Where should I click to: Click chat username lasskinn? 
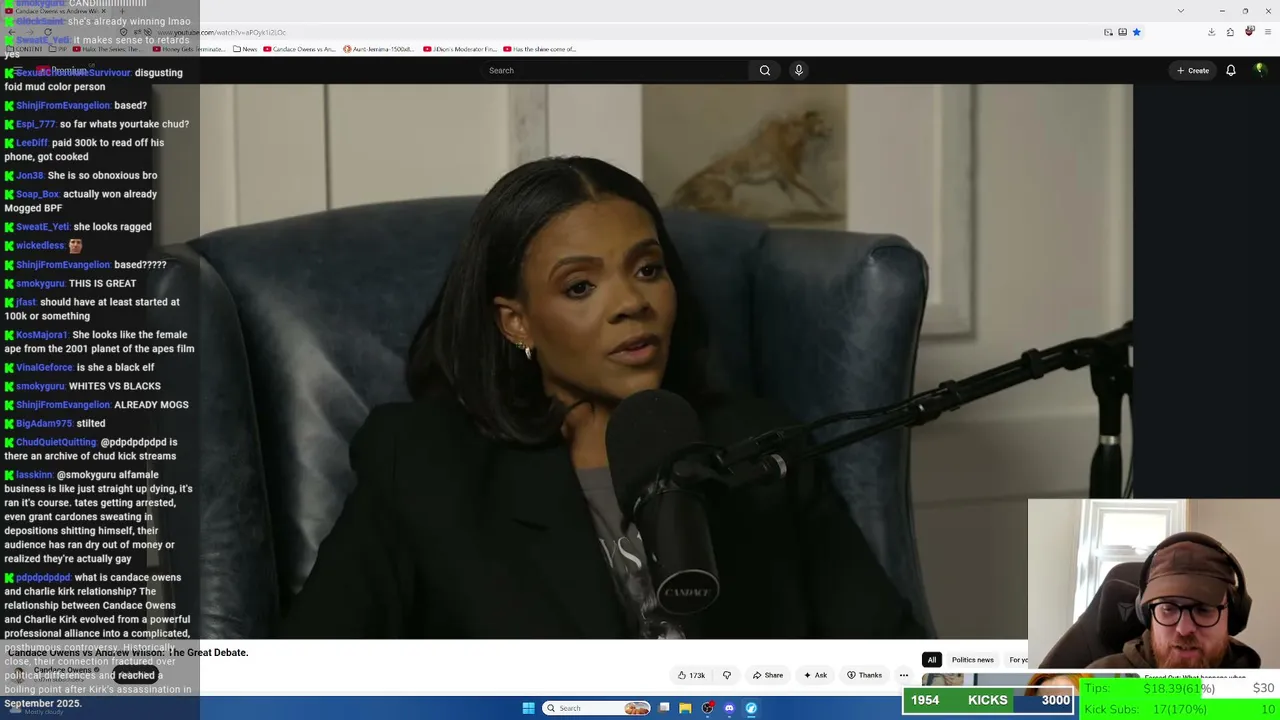pos(34,475)
